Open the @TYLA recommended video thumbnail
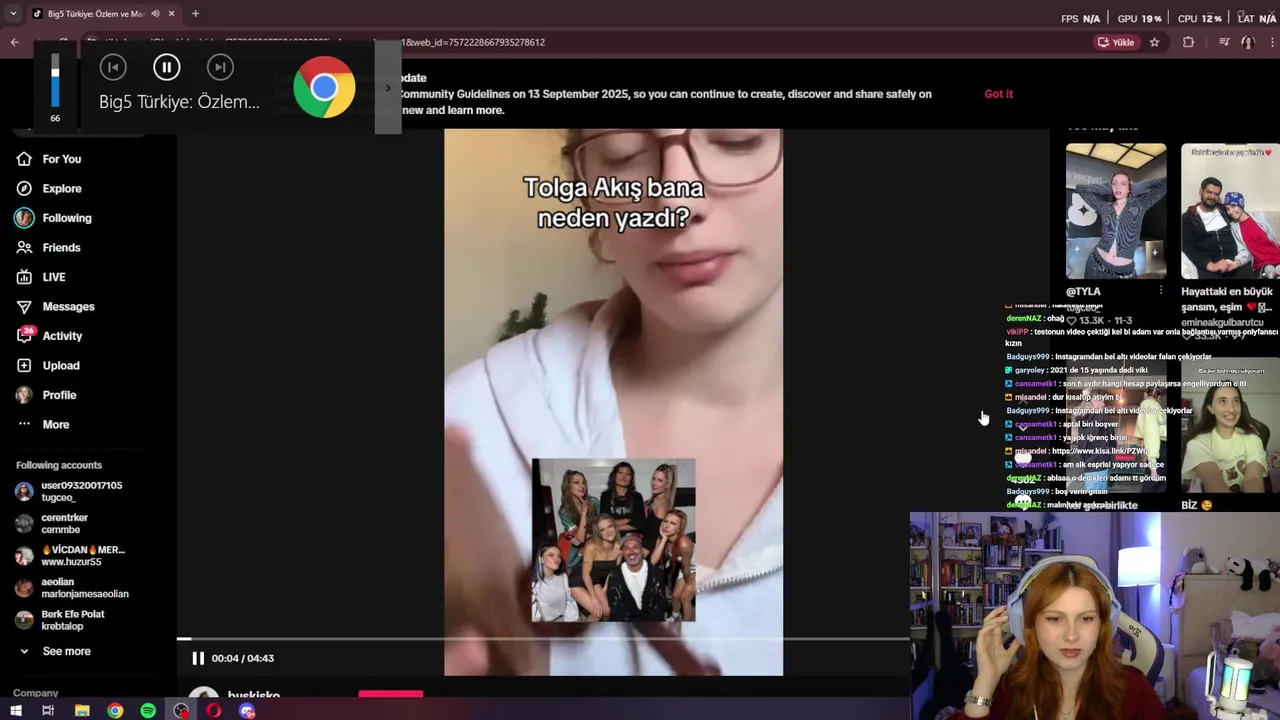The height and width of the screenshot is (720, 1280). tap(1116, 211)
